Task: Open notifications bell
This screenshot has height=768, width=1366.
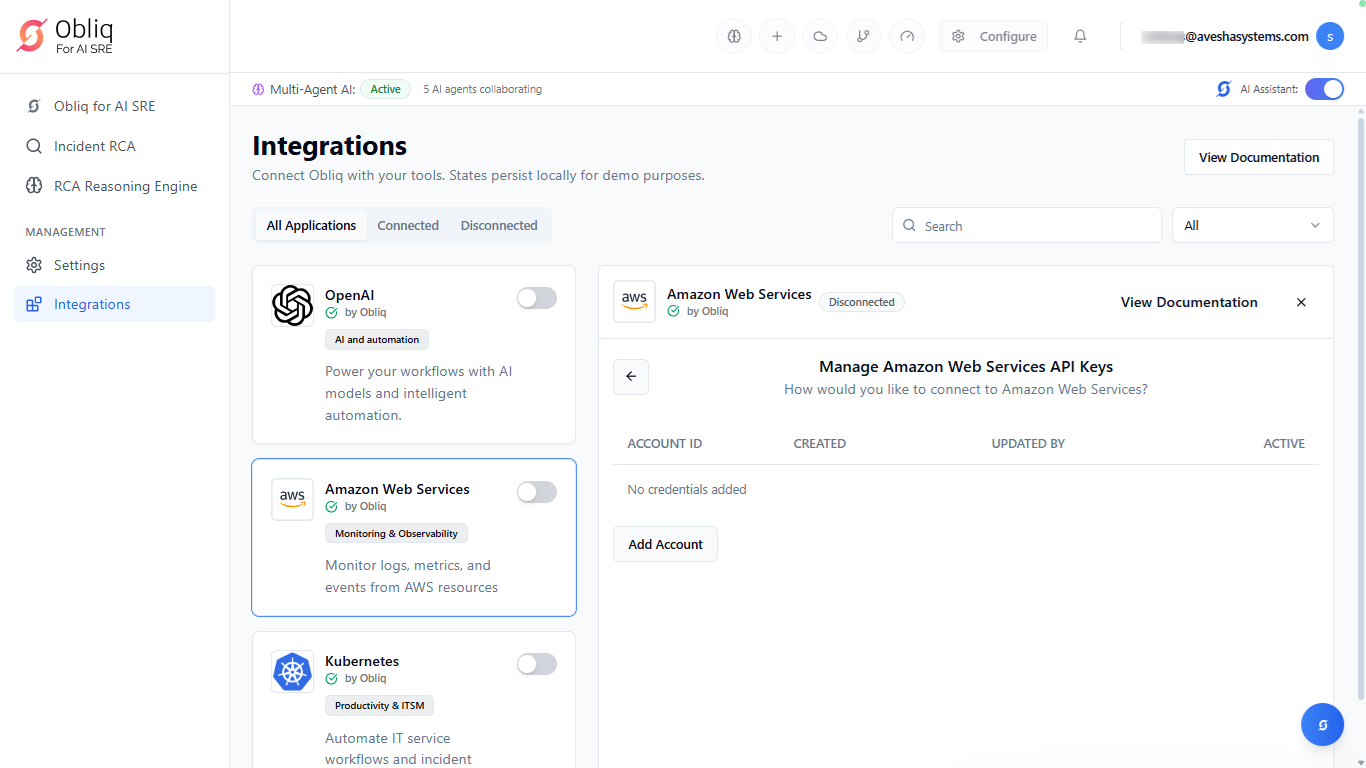Action: tap(1080, 37)
